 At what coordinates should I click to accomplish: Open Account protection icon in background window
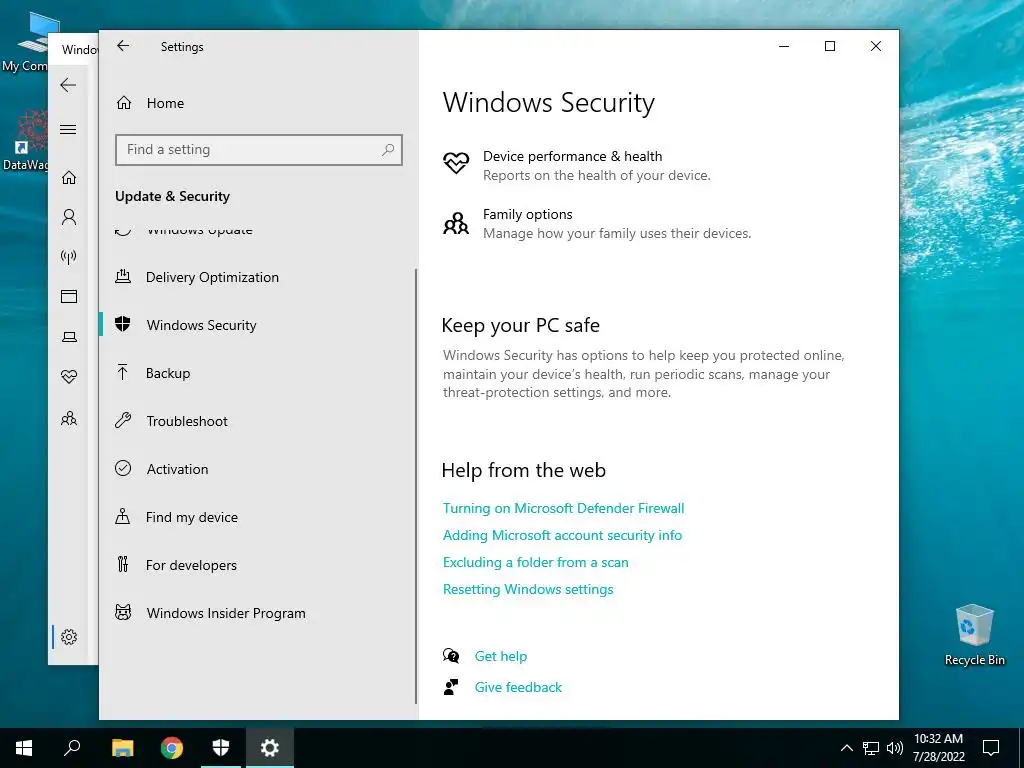tap(69, 217)
